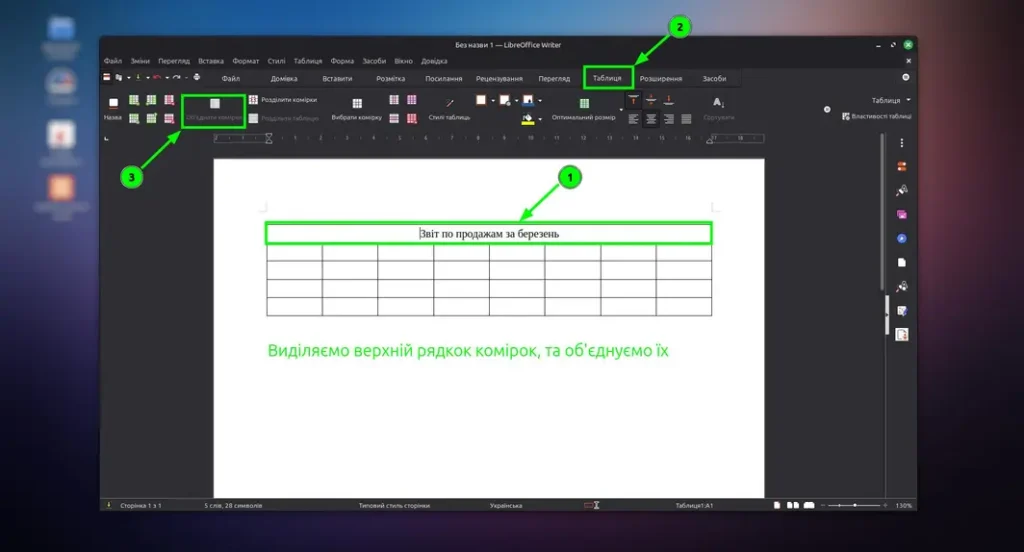Click the word count '5 слів, 28 символів'

(x=233, y=506)
